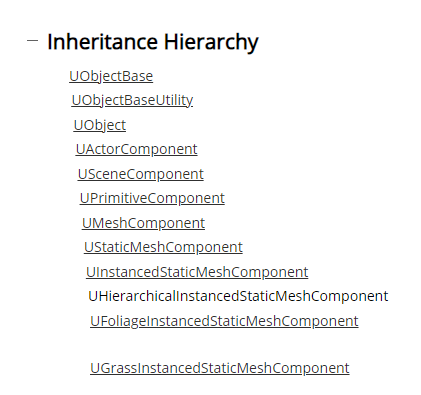The height and width of the screenshot is (395, 421).
Task: Click the Inheritance Hierarchy heading text
Action: click(153, 42)
